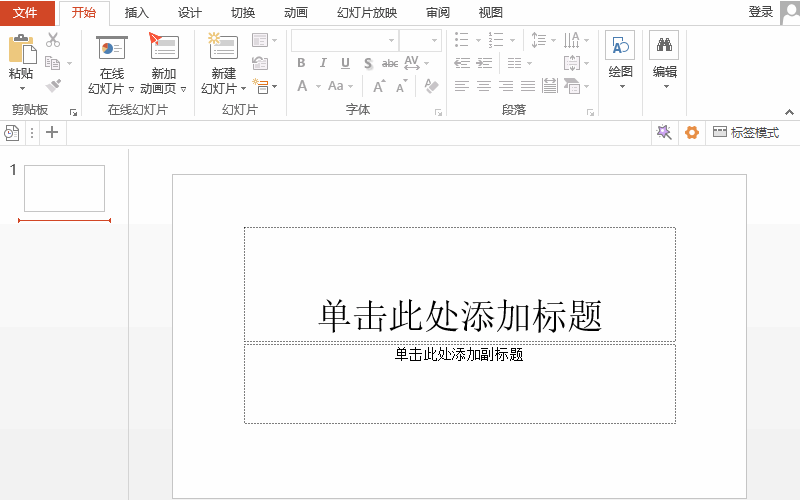Click the Cut scissors icon
The image size is (800, 500).
pos(53,40)
